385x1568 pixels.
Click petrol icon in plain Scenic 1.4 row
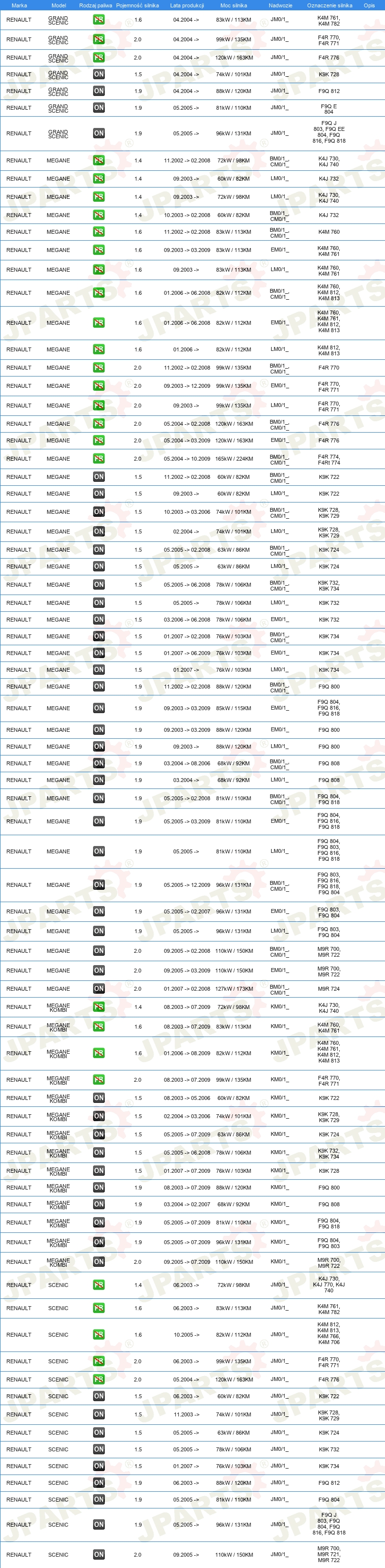click(98, 1285)
